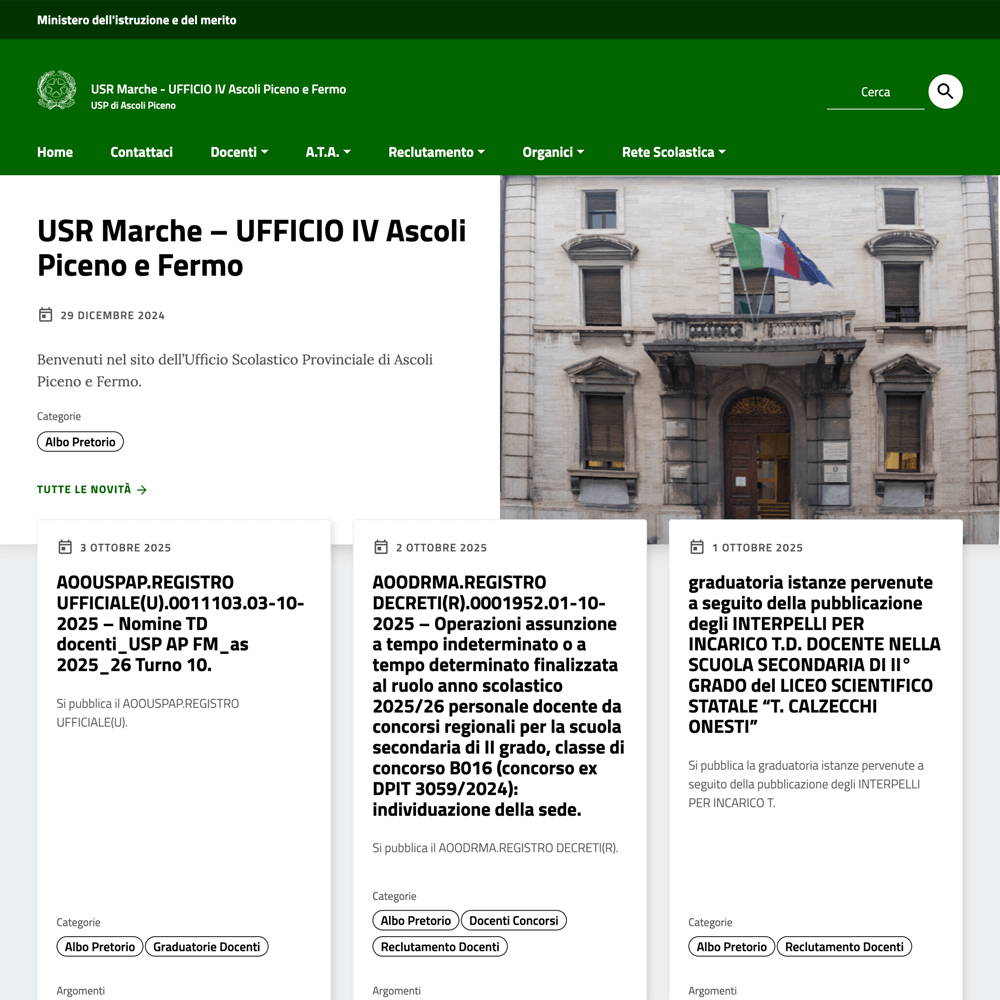1000x1000 pixels.
Task: Click calendar icon beside 3 Ottobre 2025
Action: point(65,547)
